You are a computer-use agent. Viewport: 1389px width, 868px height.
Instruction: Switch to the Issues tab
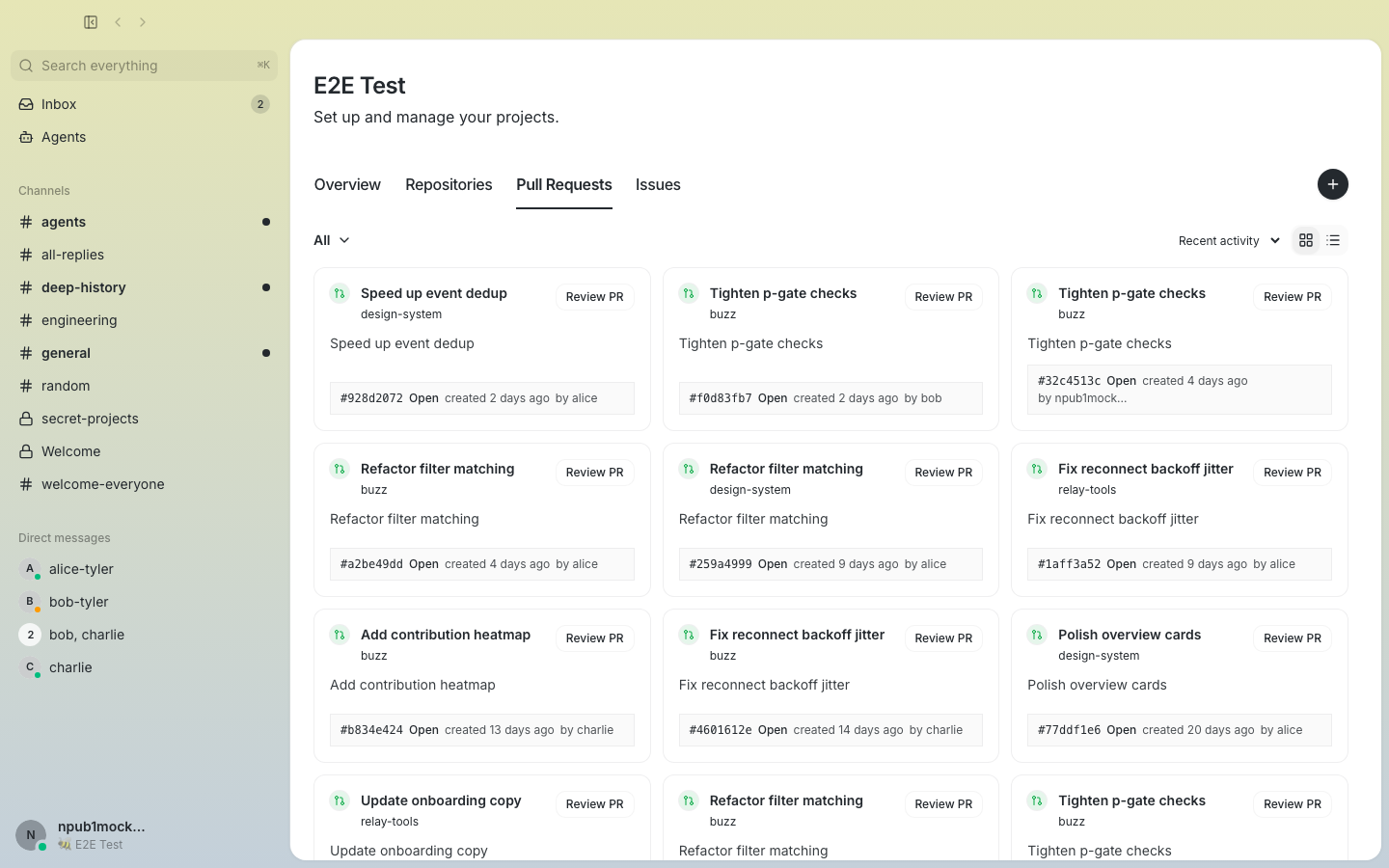[658, 184]
